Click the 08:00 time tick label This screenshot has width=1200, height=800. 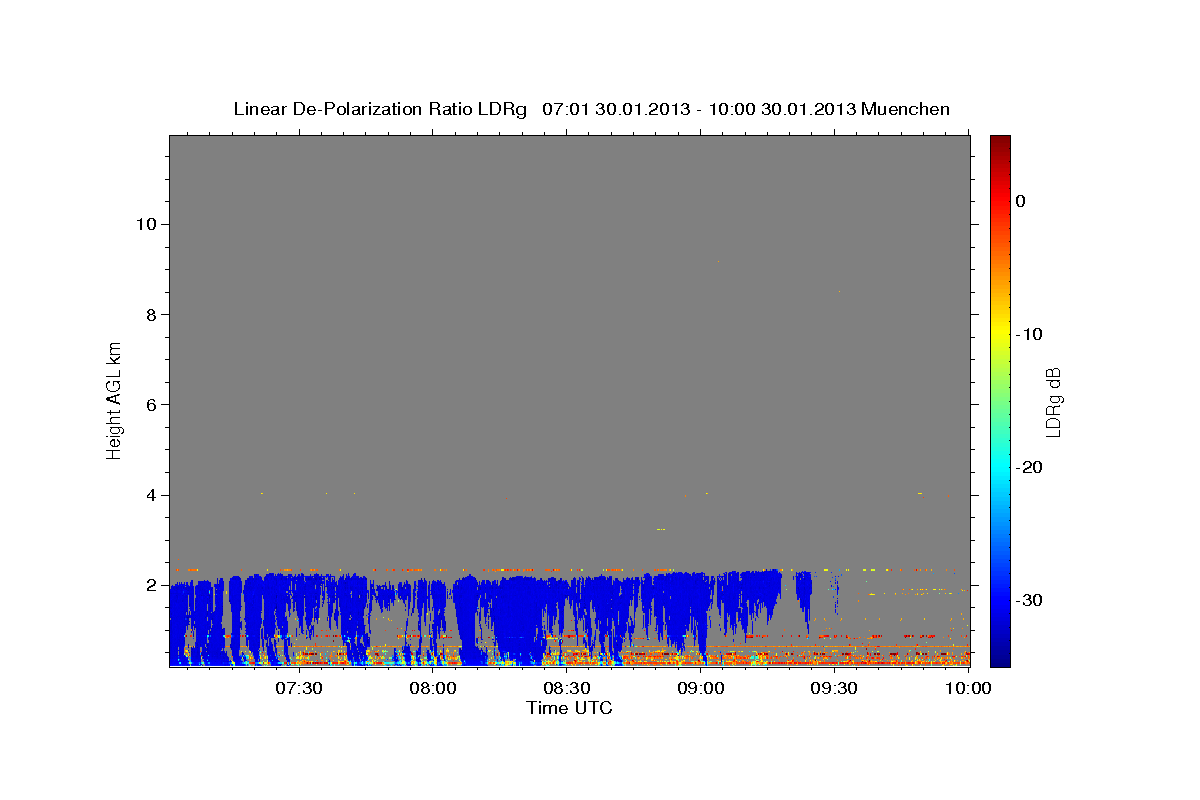(x=433, y=689)
